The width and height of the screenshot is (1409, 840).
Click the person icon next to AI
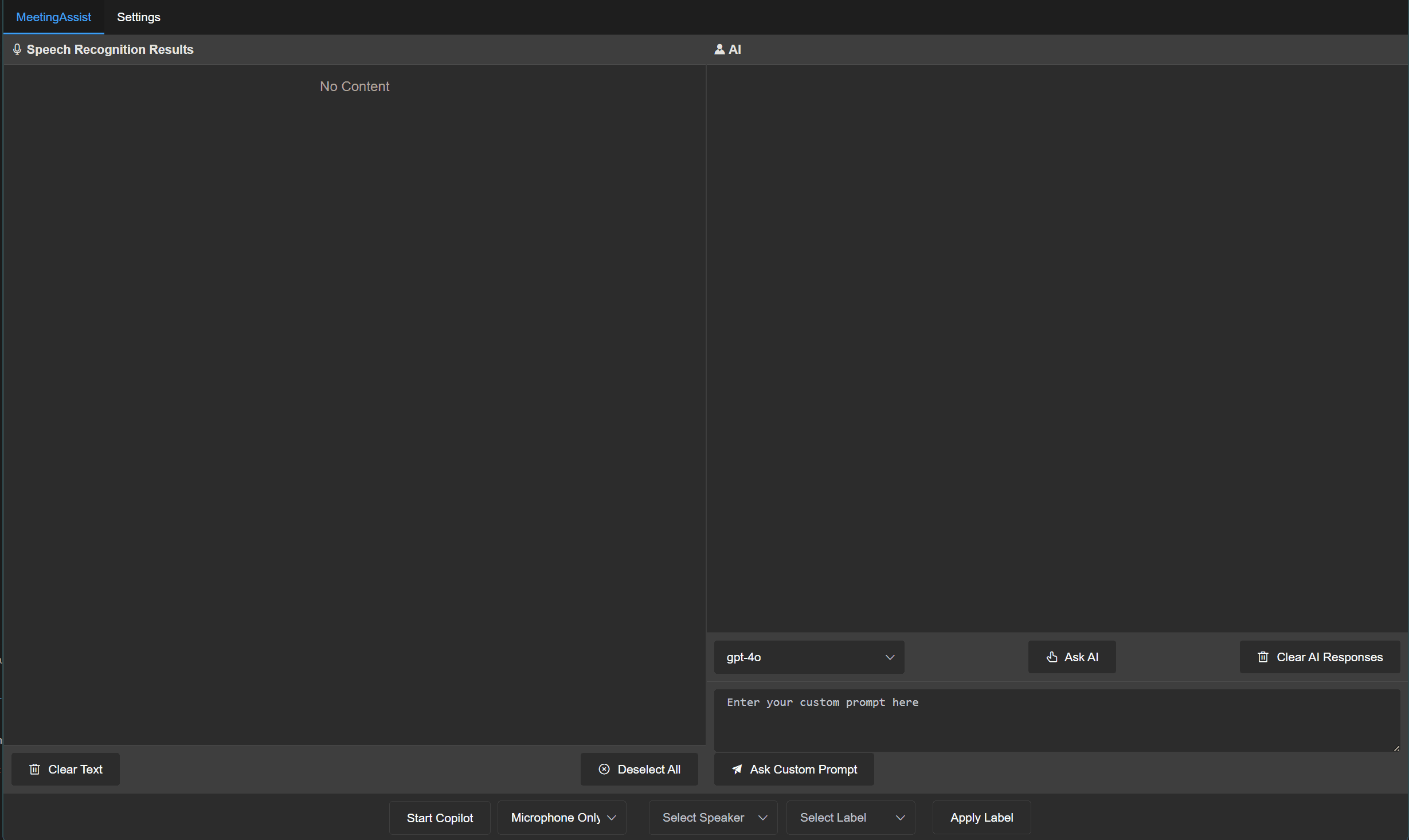coord(719,50)
